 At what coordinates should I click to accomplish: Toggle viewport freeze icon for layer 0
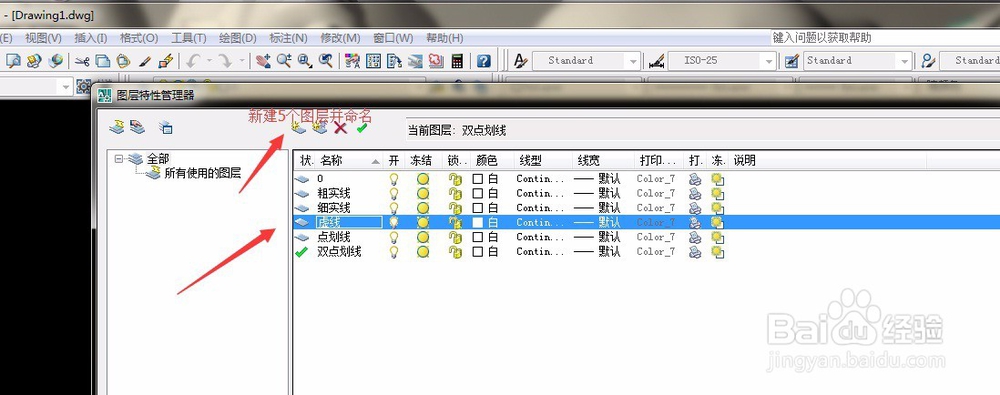(717, 179)
